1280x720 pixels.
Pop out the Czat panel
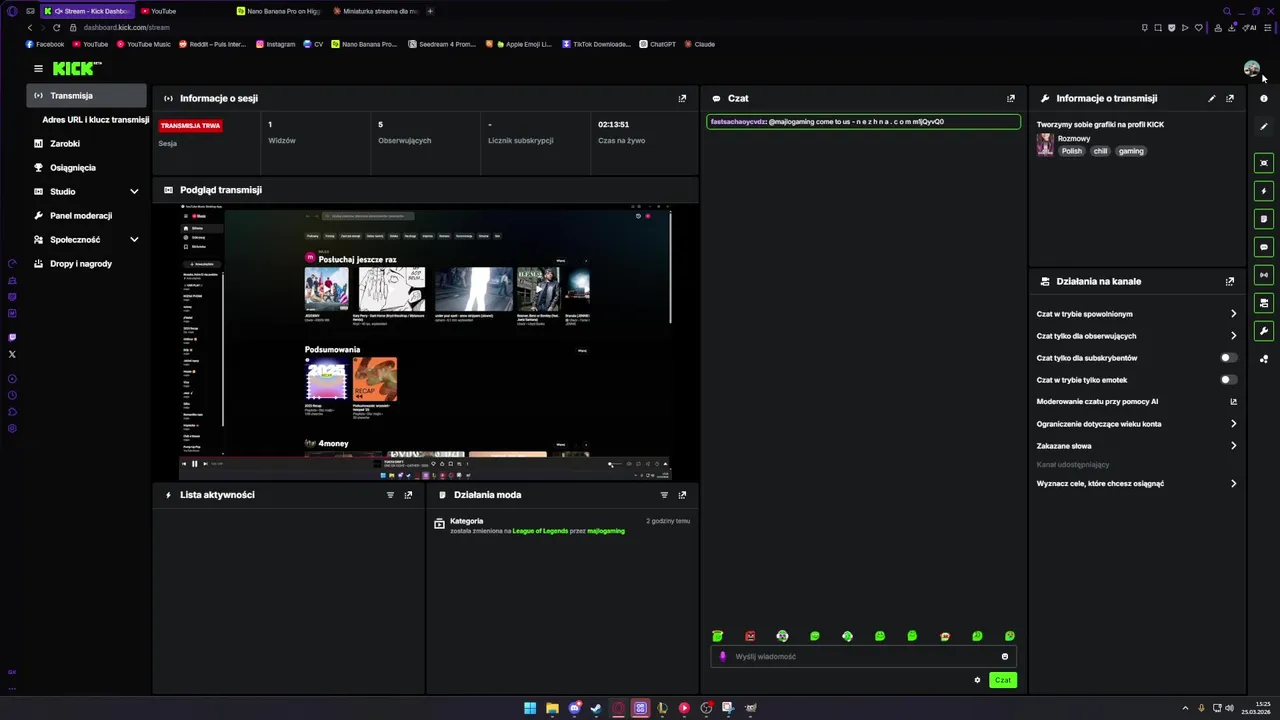coord(1010,99)
